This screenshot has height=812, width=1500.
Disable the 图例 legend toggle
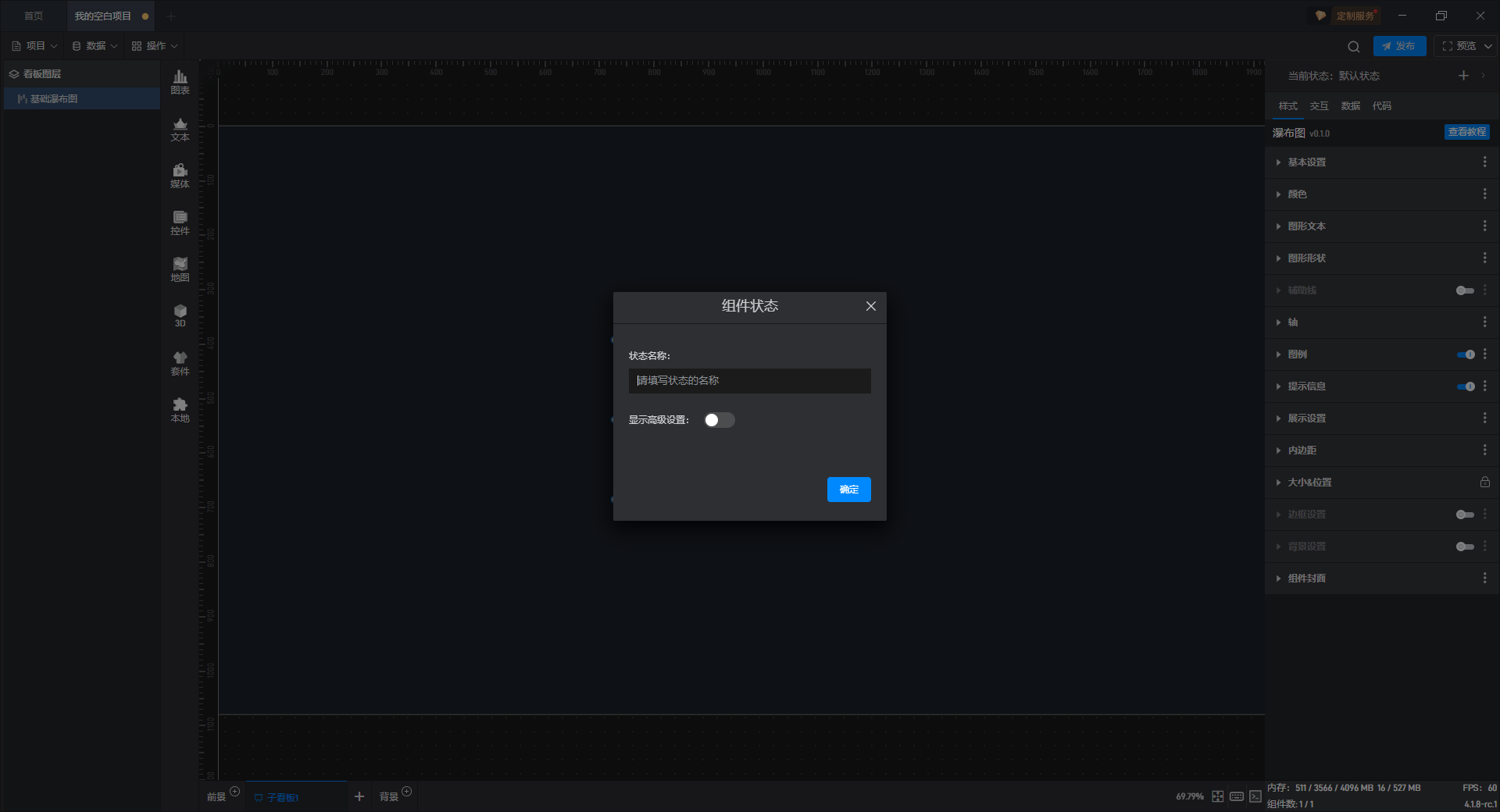[1466, 354]
